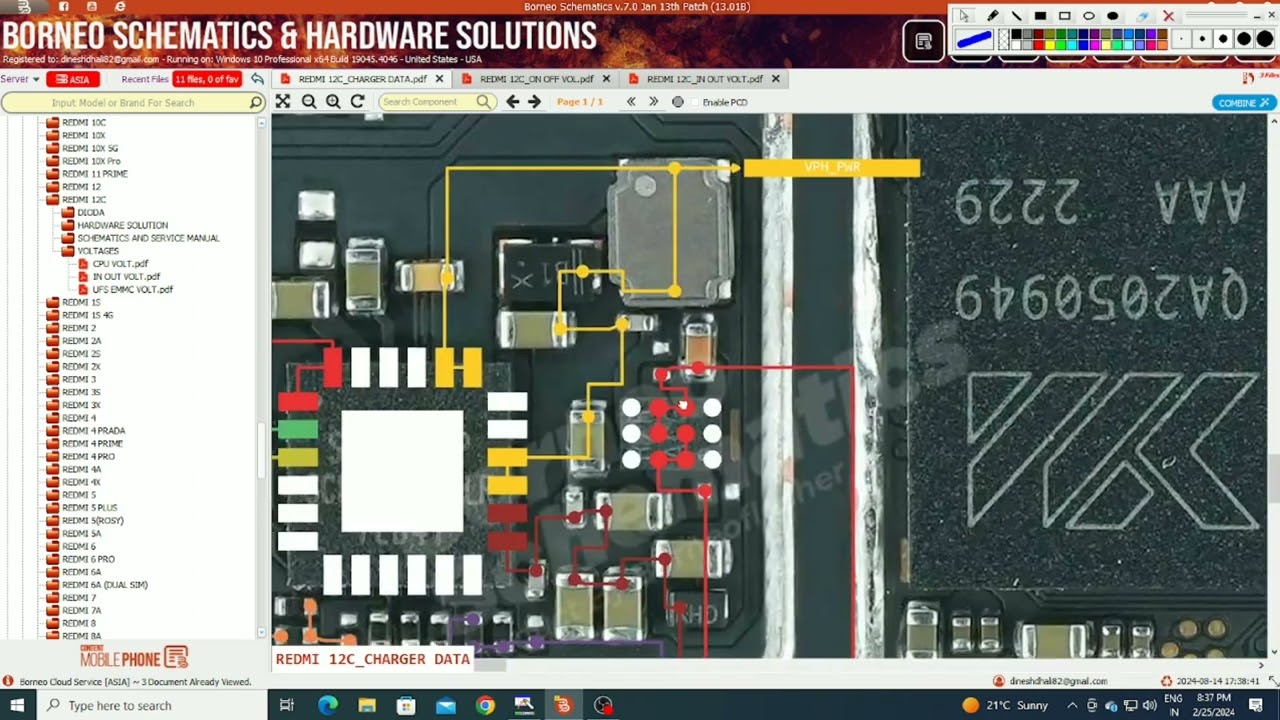Go to next page with right arrow

pyautogui.click(x=534, y=102)
